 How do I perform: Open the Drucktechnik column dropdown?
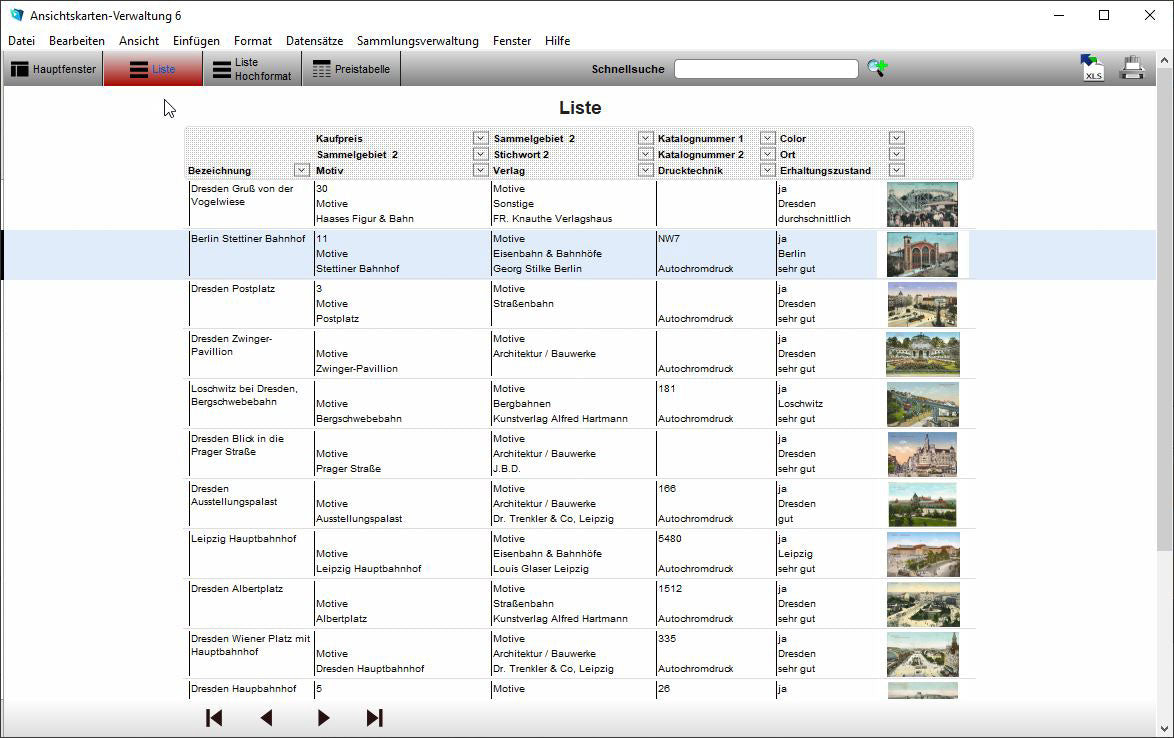tap(767, 170)
